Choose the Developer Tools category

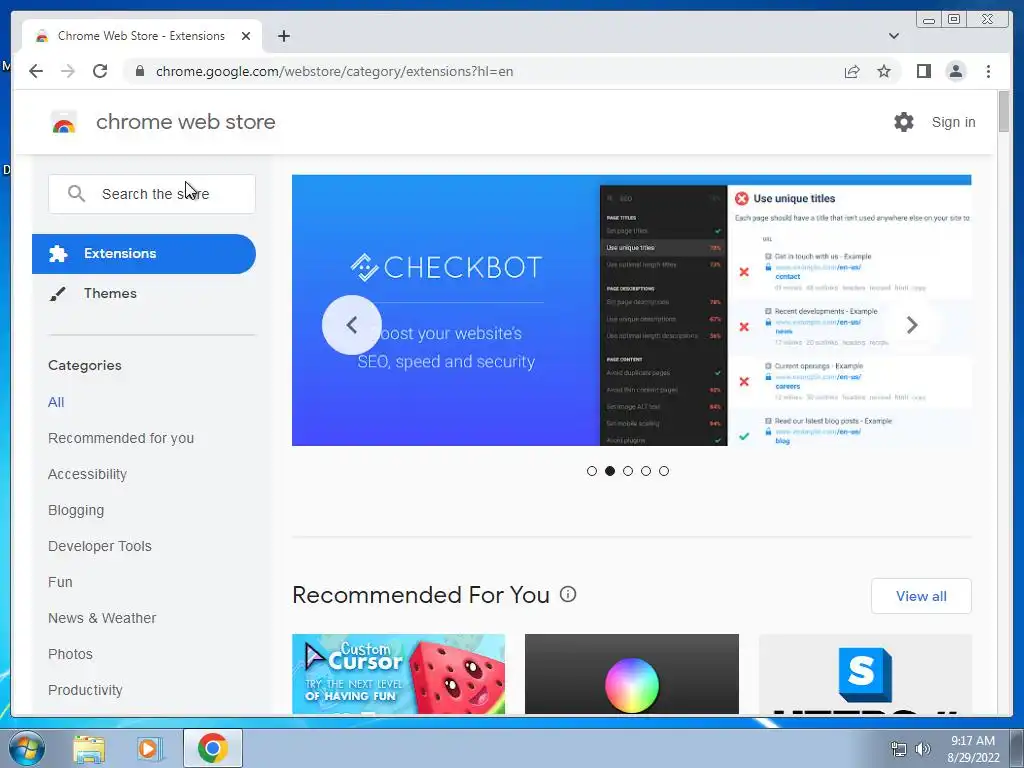coord(100,546)
